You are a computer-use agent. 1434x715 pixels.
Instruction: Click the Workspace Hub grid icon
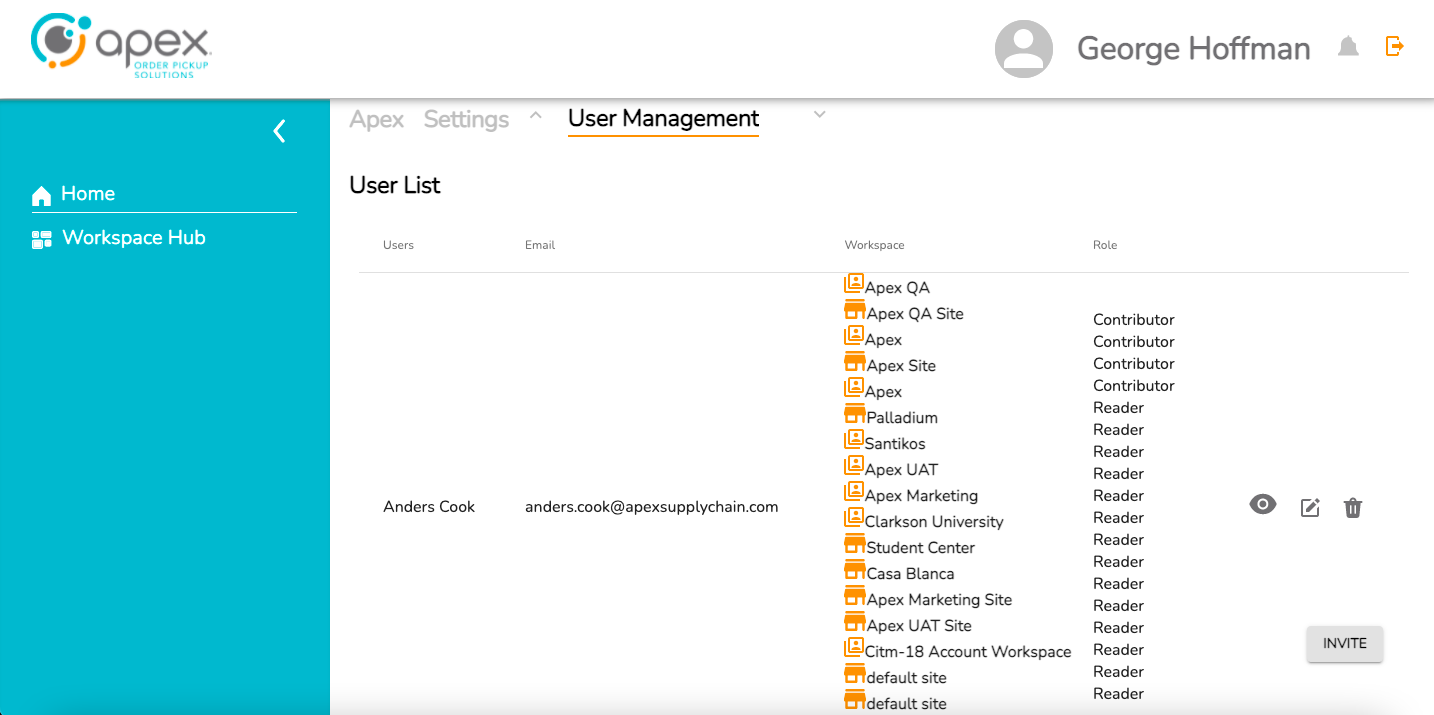point(41,239)
